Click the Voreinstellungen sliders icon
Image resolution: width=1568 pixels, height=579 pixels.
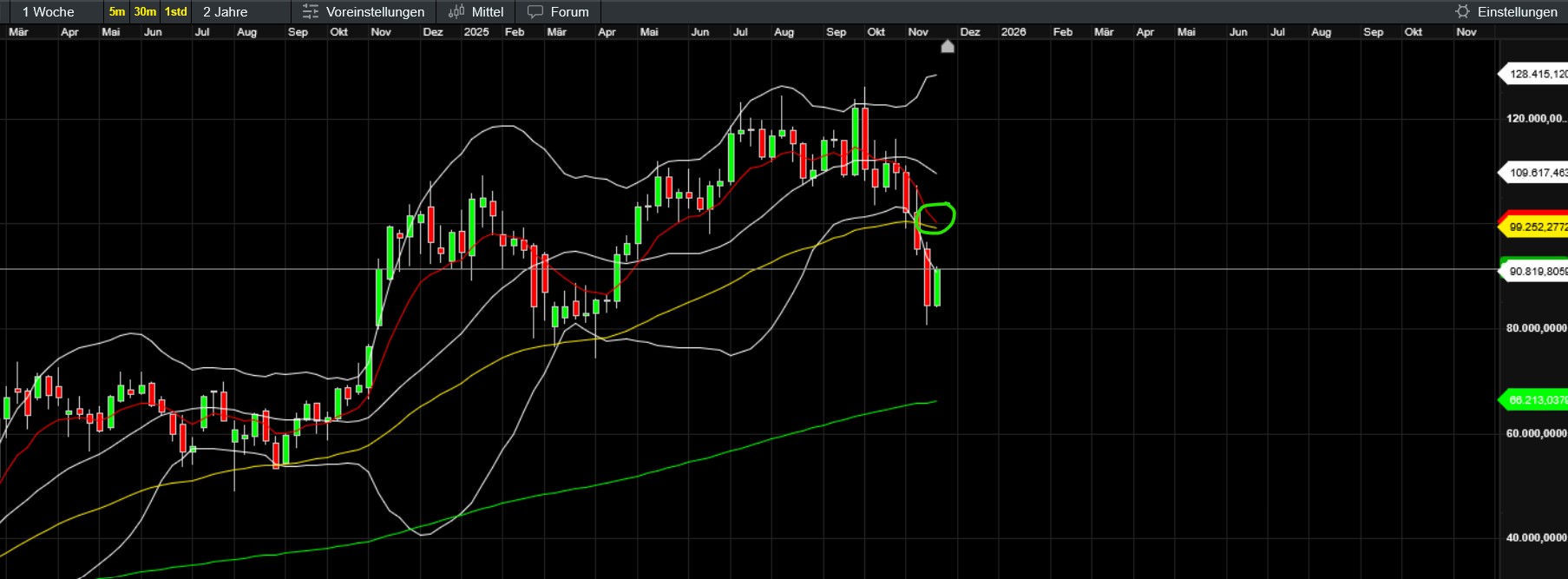pos(310,11)
